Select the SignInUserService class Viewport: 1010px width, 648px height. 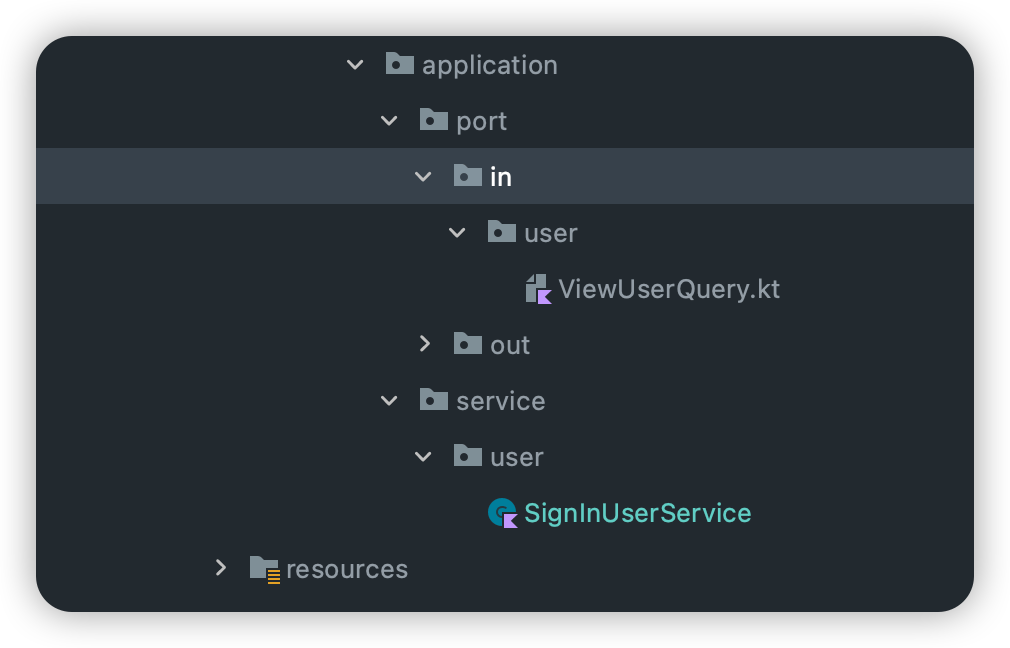pos(637,514)
